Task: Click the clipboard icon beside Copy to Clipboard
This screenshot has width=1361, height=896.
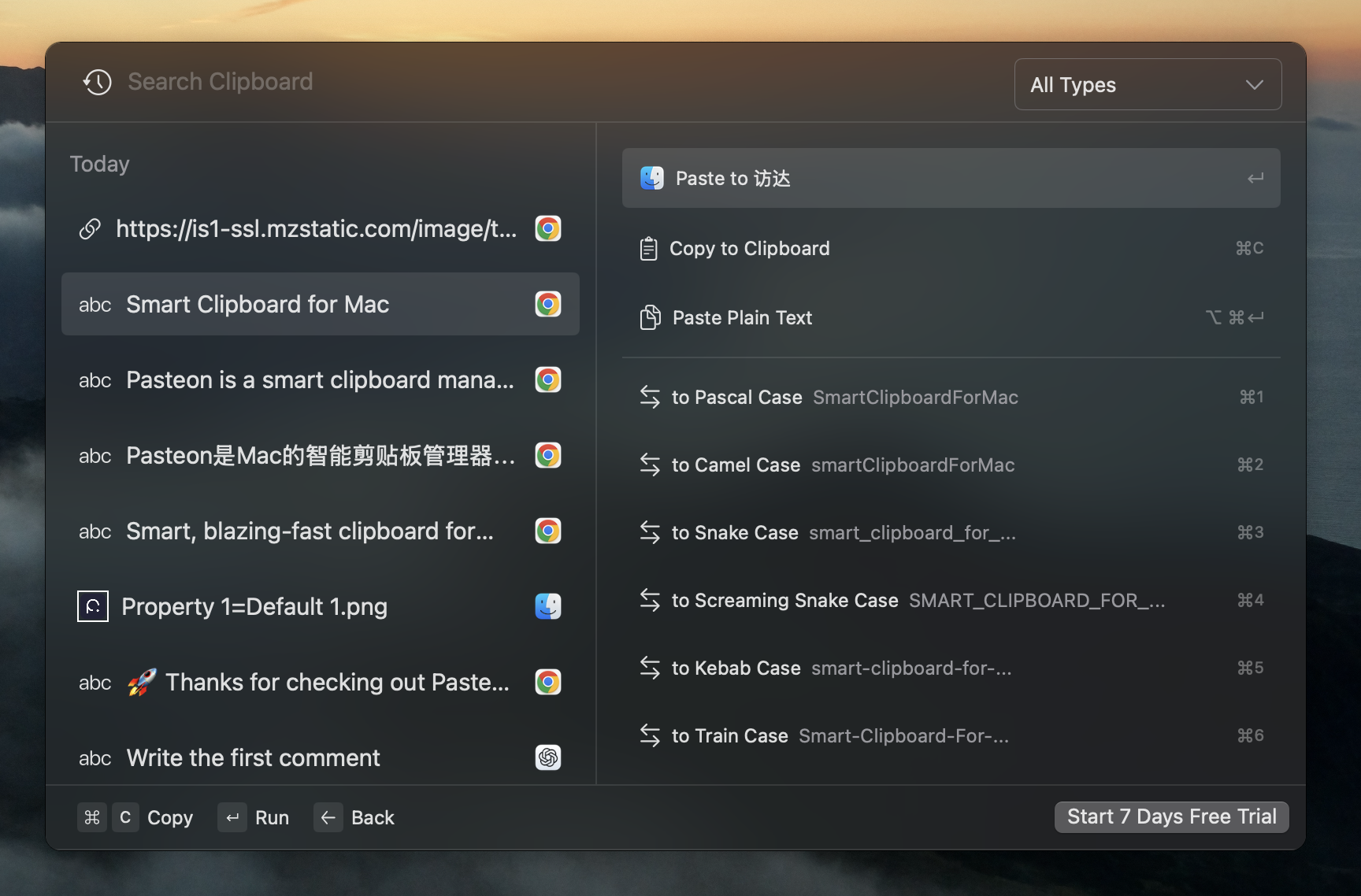Action: (649, 249)
